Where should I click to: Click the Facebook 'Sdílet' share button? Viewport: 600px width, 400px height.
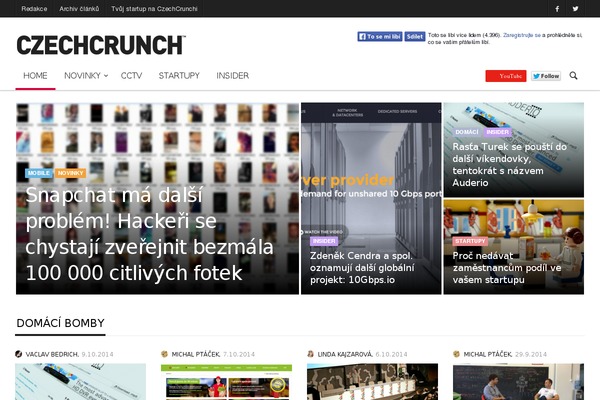pos(415,36)
